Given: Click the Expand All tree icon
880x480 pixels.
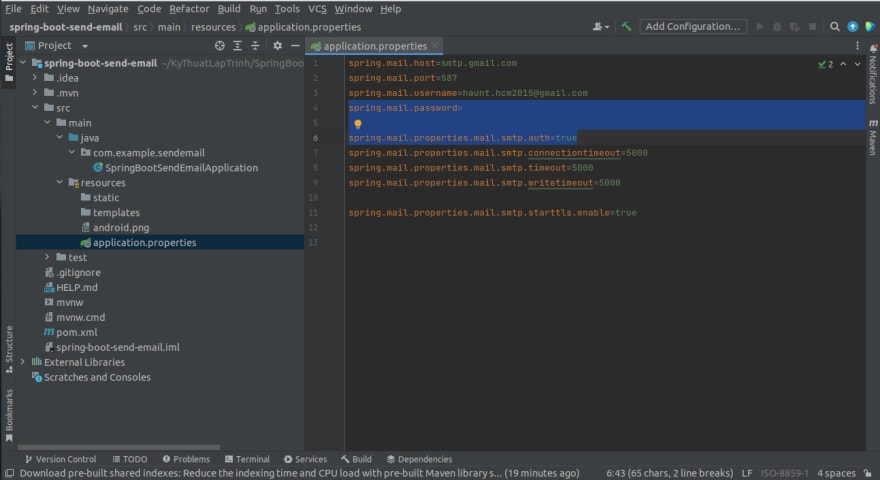Looking at the screenshot, I should coord(237,45).
